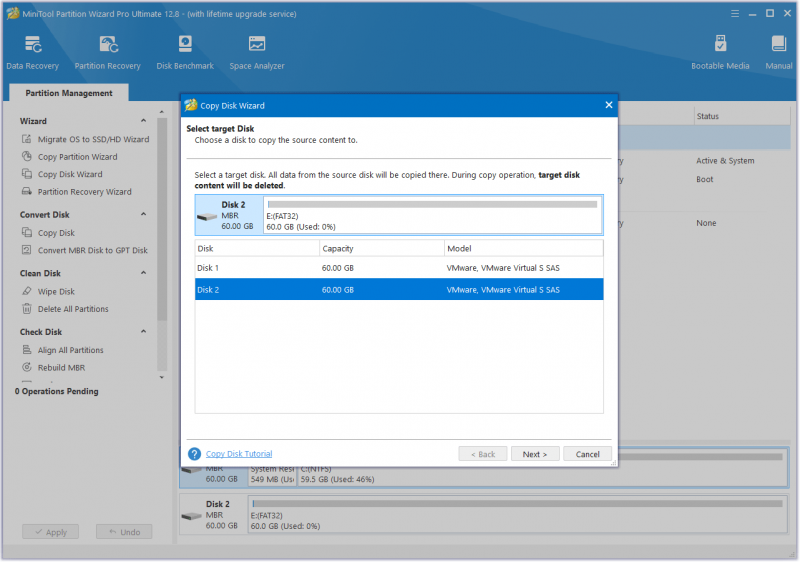The width and height of the screenshot is (800, 562).
Task: Open Space Analyzer
Action: point(257,53)
